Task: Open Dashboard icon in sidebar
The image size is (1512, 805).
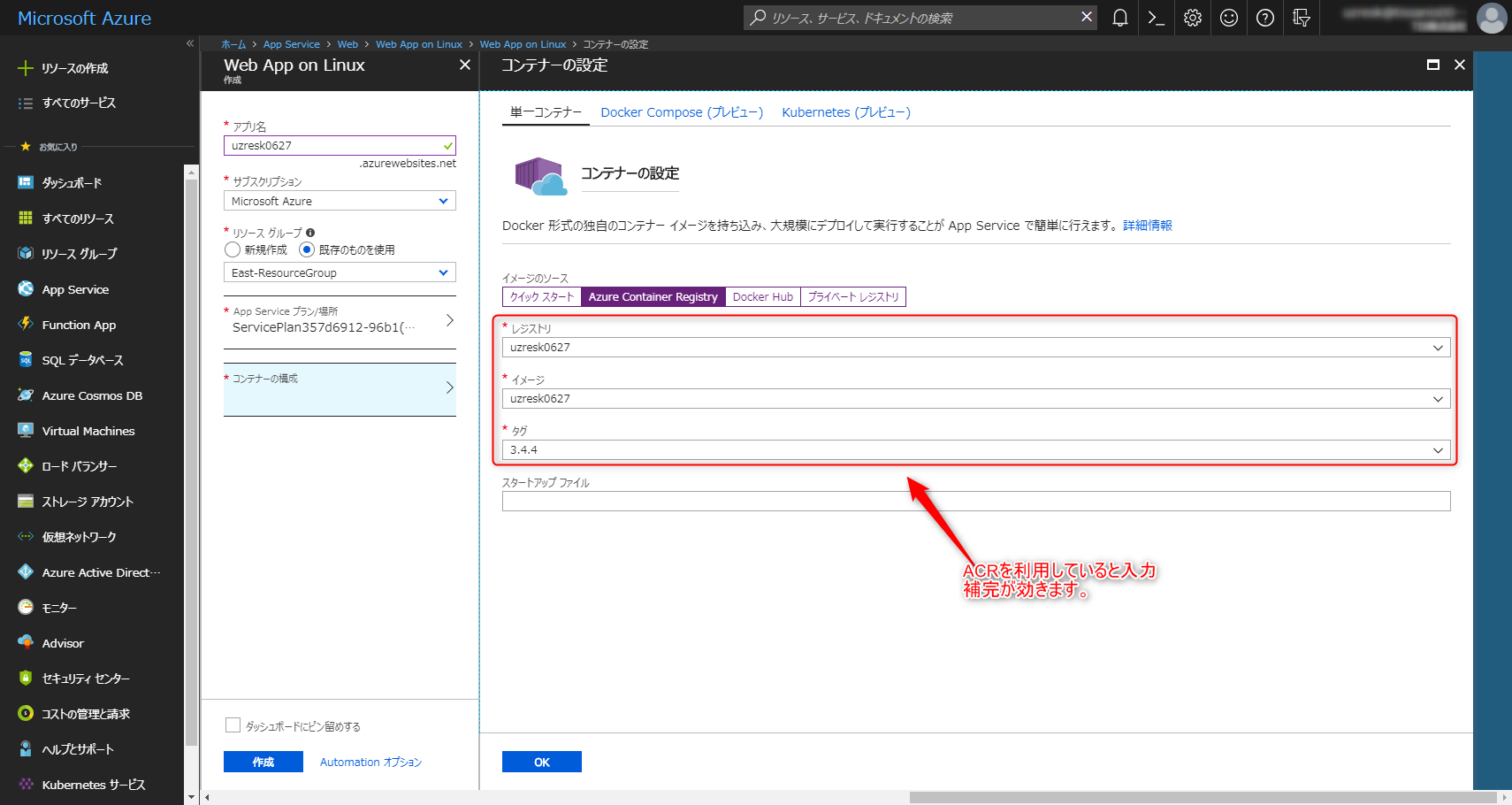Action: [26, 182]
